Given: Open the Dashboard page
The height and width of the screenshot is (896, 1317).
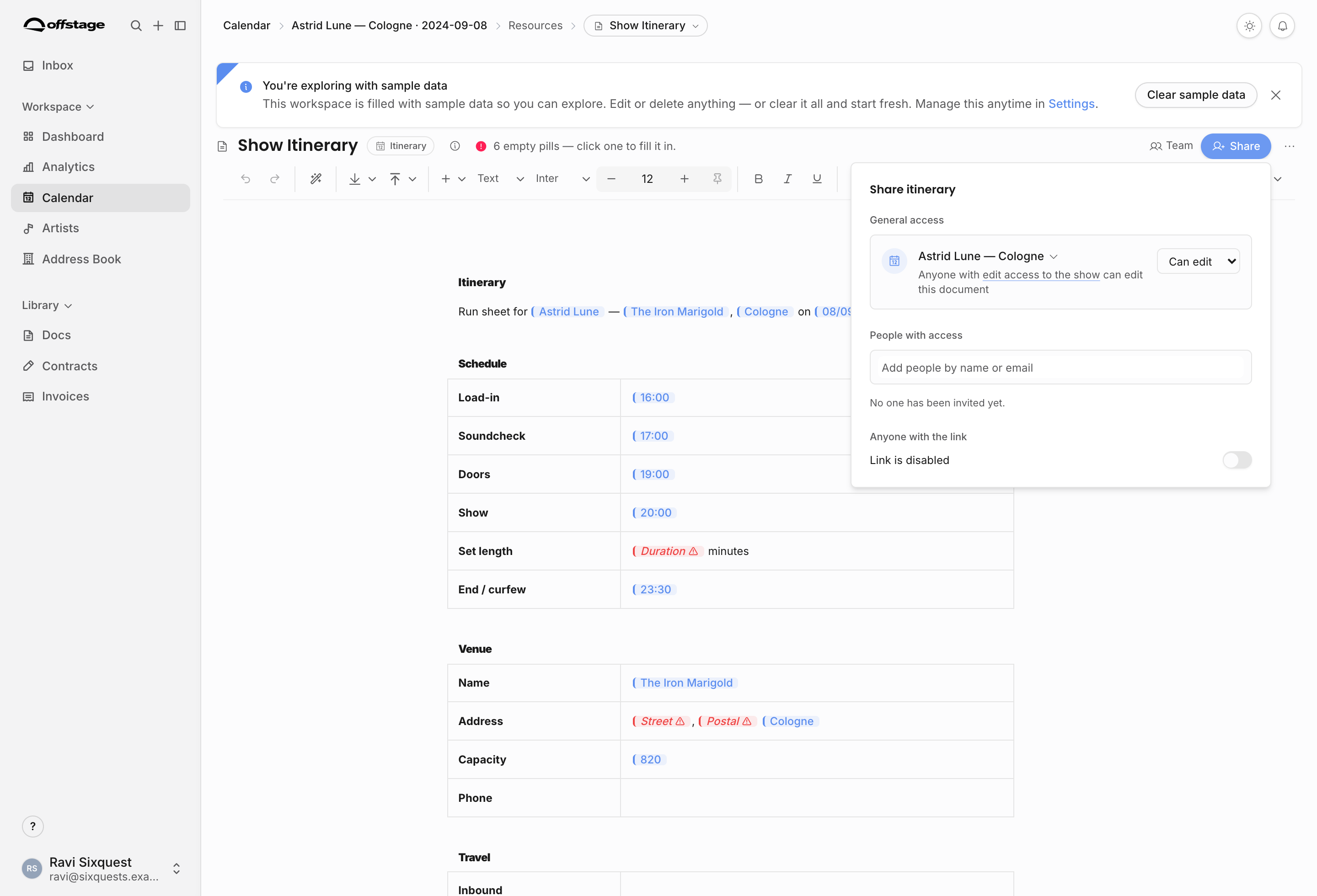Looking at the screenshot, I should click(100, 137).
